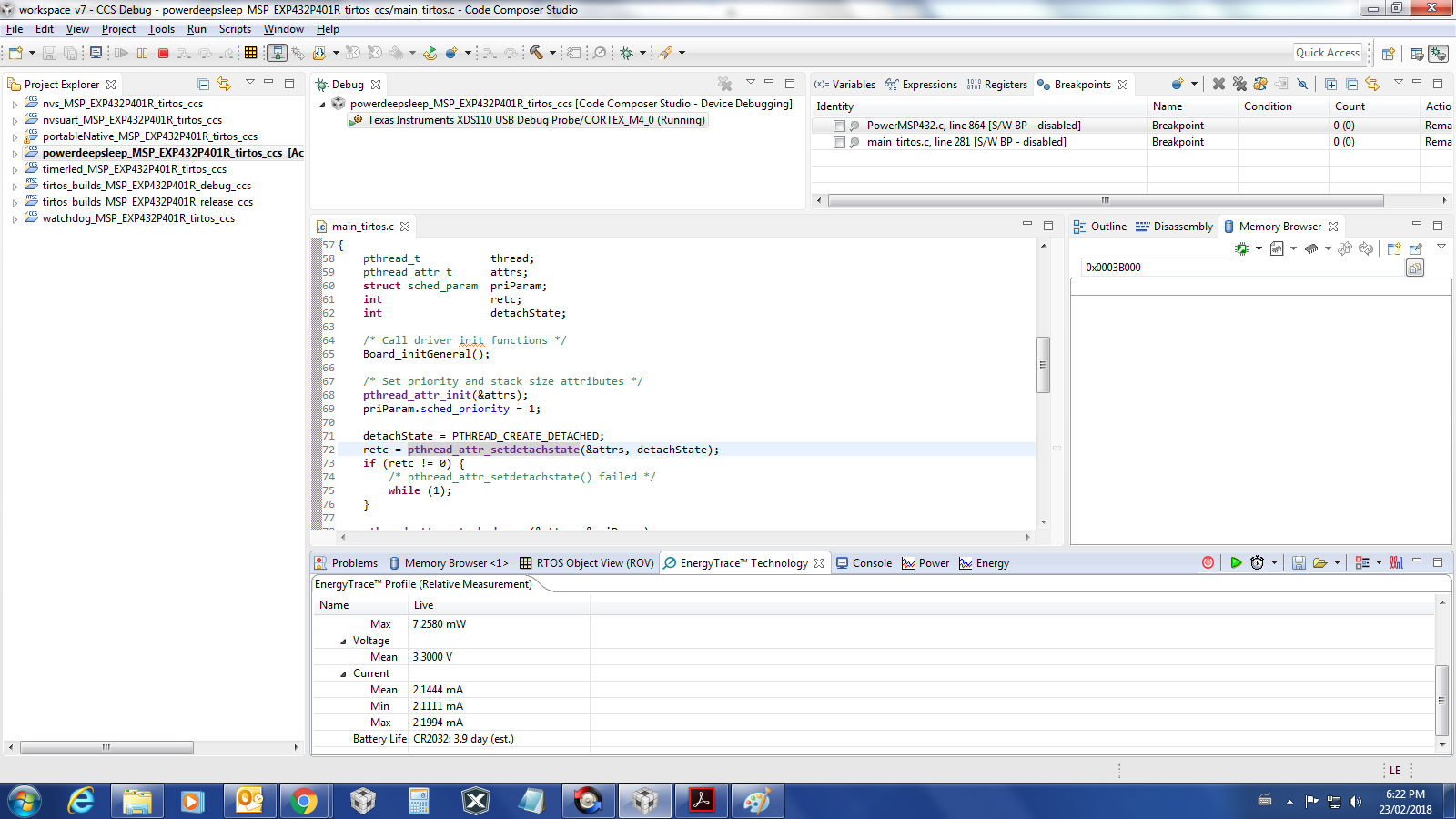Click EnergyTrace save profile disk icon
This screenshot has width=1456, height=819.
pos(1299,562)
